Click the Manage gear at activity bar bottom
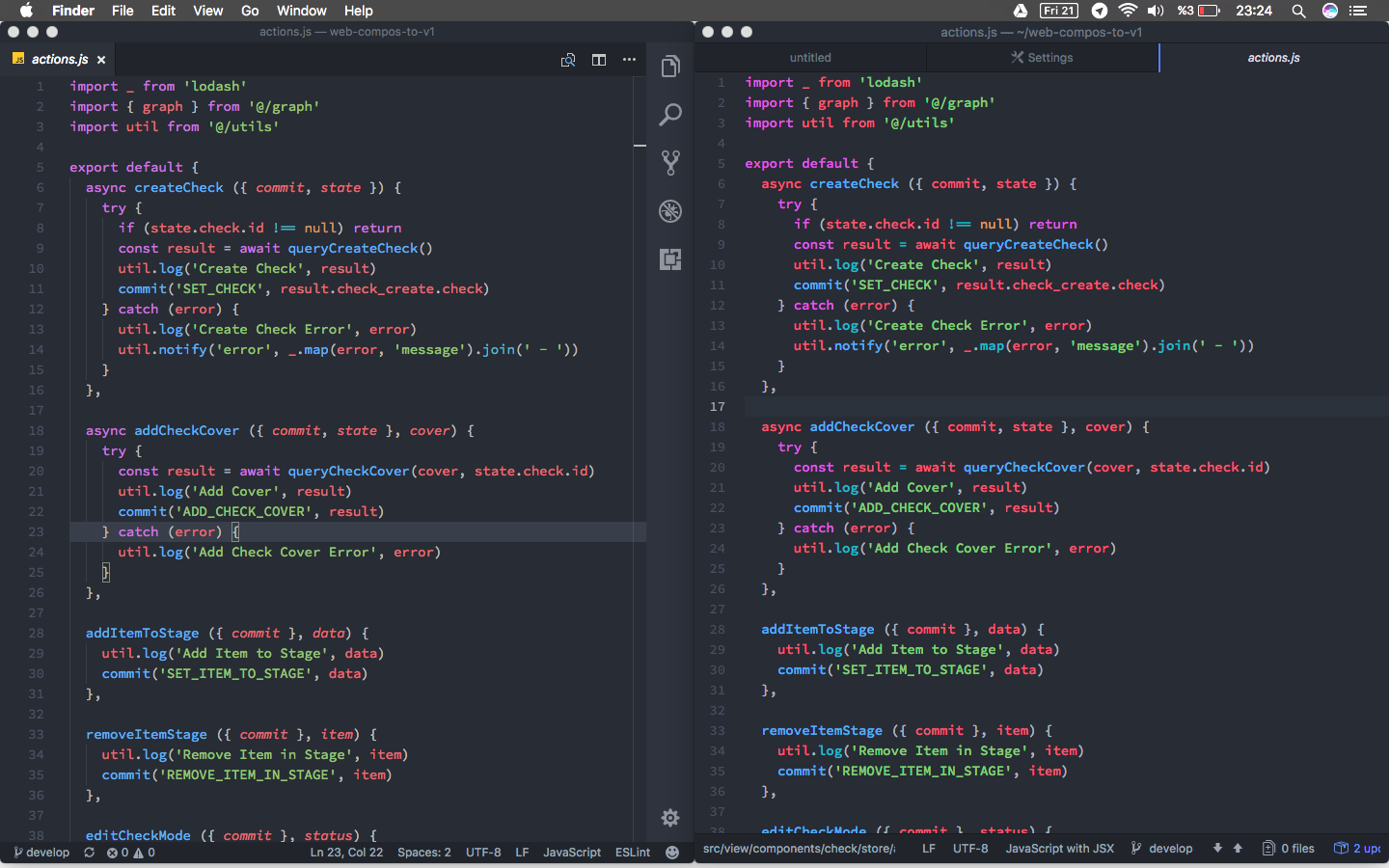This screenshot has height=868, width=1389. tap(670, 818)
